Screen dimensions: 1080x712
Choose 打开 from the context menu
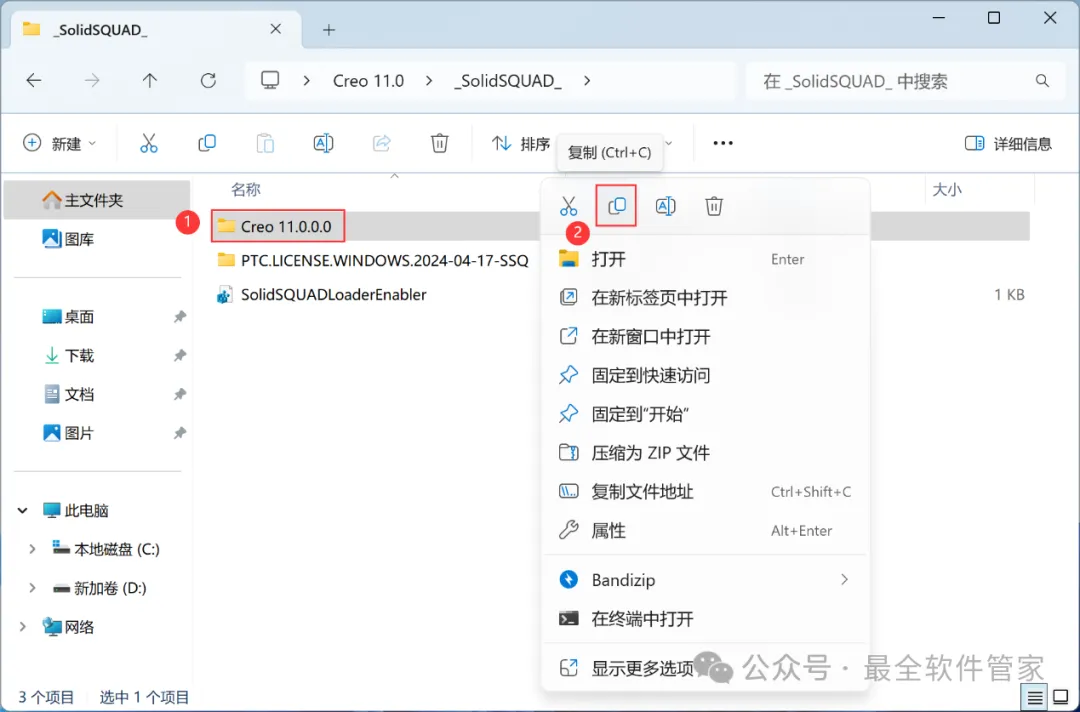pos(705,259)
